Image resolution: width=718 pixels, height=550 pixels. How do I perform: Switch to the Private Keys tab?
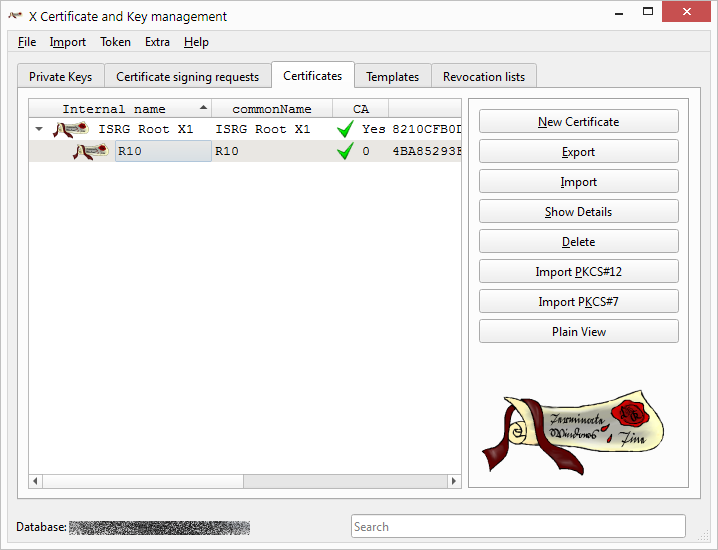click(x=60, y=76)
